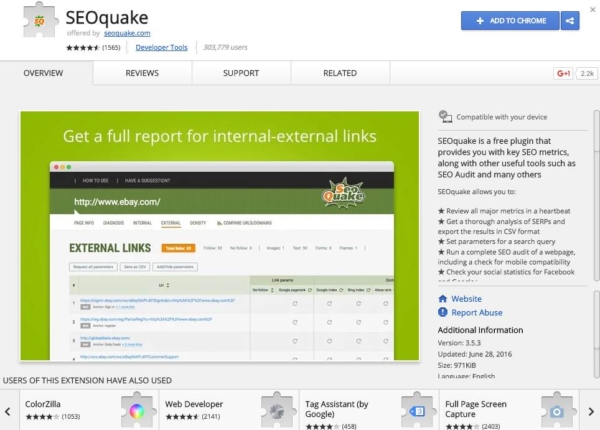Click the Version: 3.5.3 text
600x430 pixels.
click(459, 343)
